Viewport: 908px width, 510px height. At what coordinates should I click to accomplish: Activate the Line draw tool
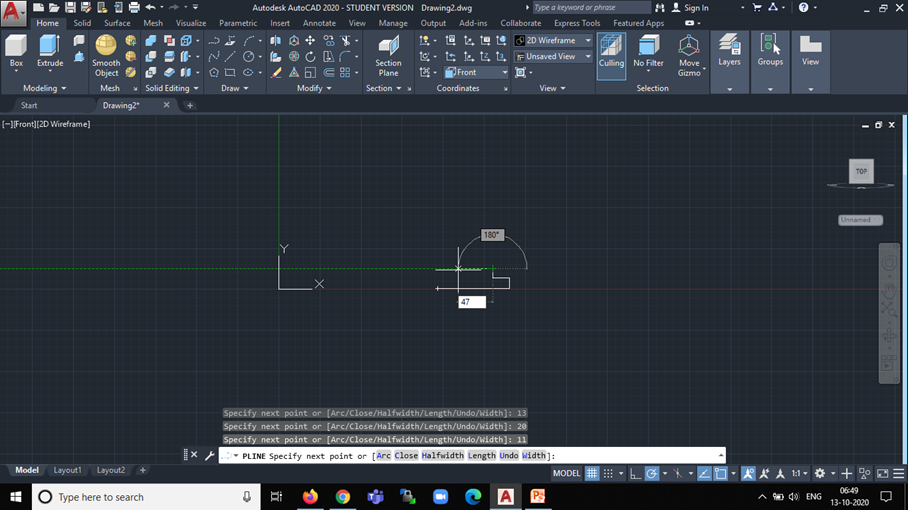(x=230, y=57)
